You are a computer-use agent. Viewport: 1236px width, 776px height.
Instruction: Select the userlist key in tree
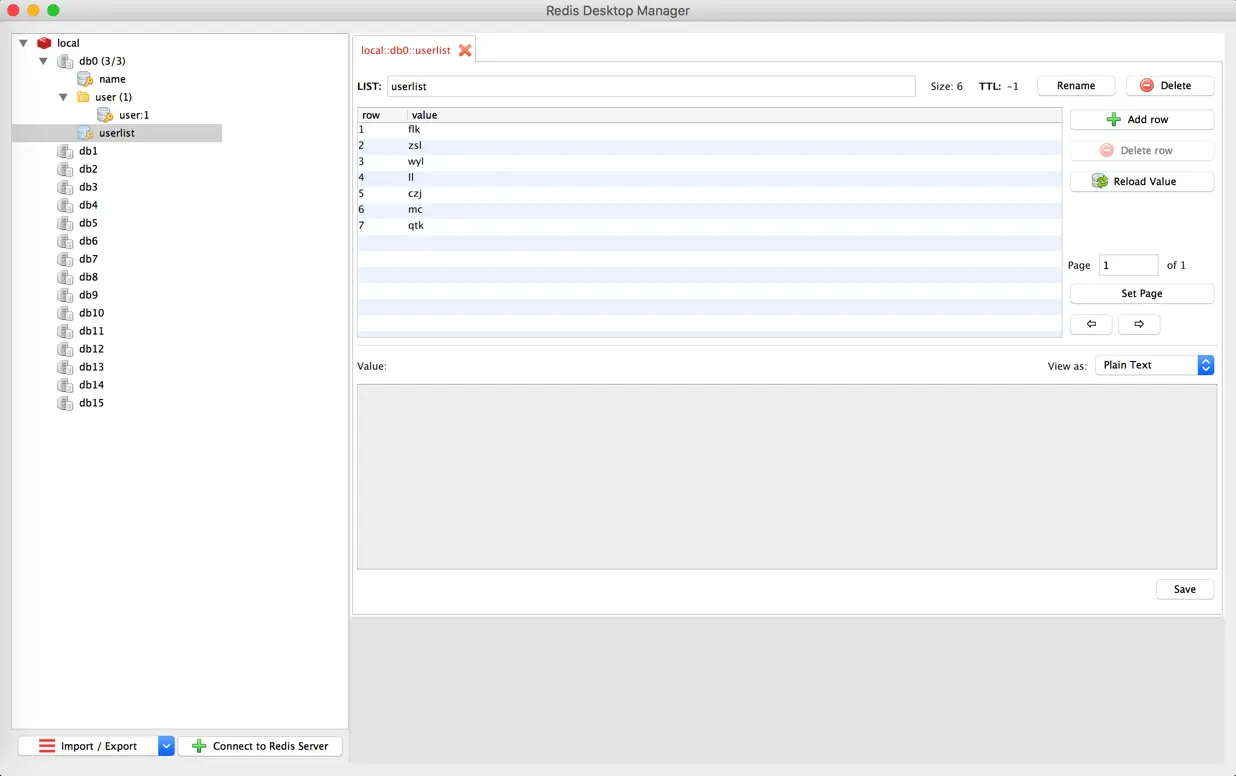tap(116, 133)
